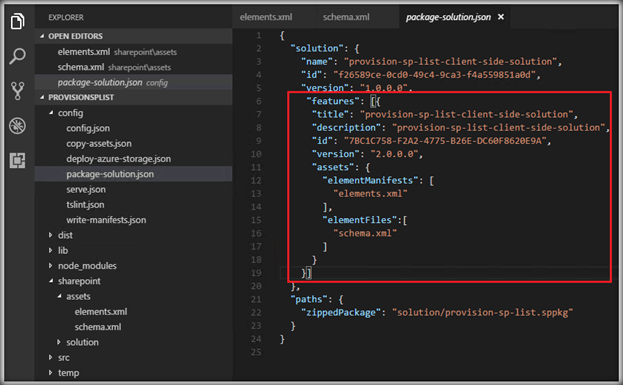This screenshot has height=385, width=623.
Task: Open elements.xml in Open Editors list
Action: (134, 52)
